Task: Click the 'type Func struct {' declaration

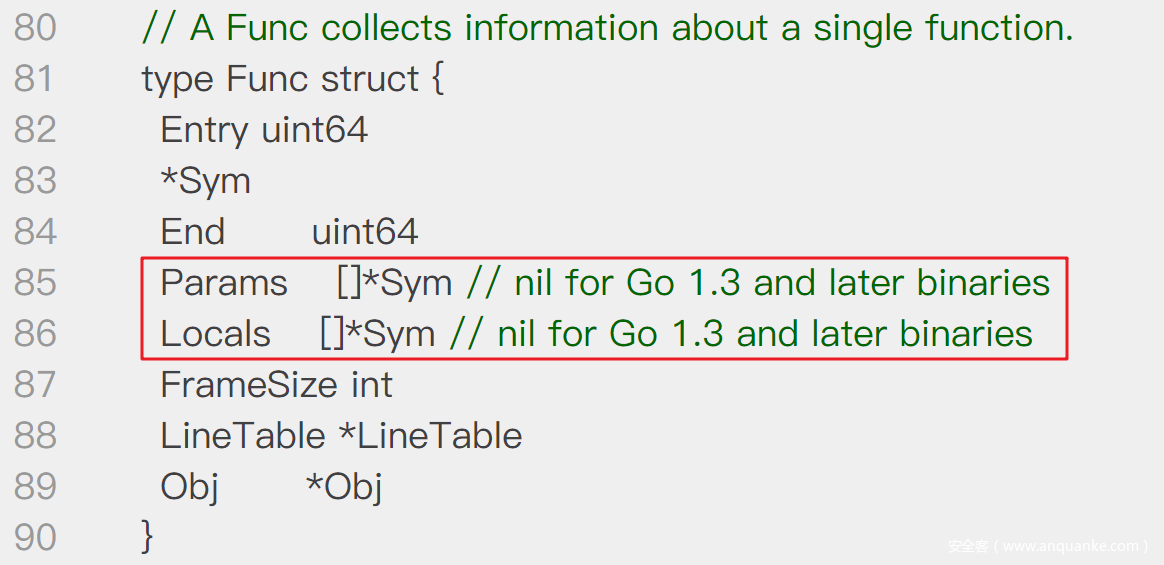Action: [x=292, y=79]
